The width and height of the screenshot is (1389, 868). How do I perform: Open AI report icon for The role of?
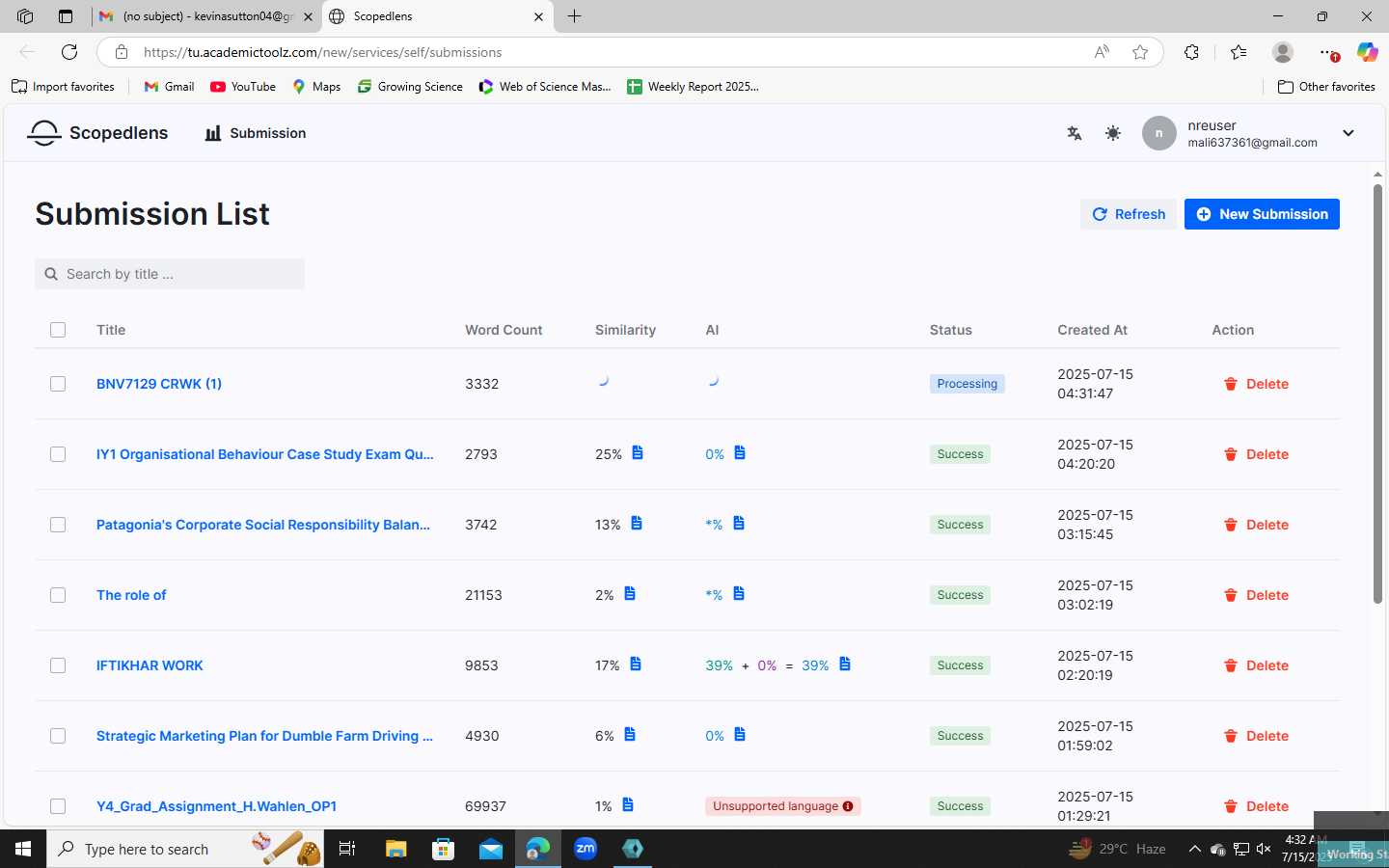739,593
